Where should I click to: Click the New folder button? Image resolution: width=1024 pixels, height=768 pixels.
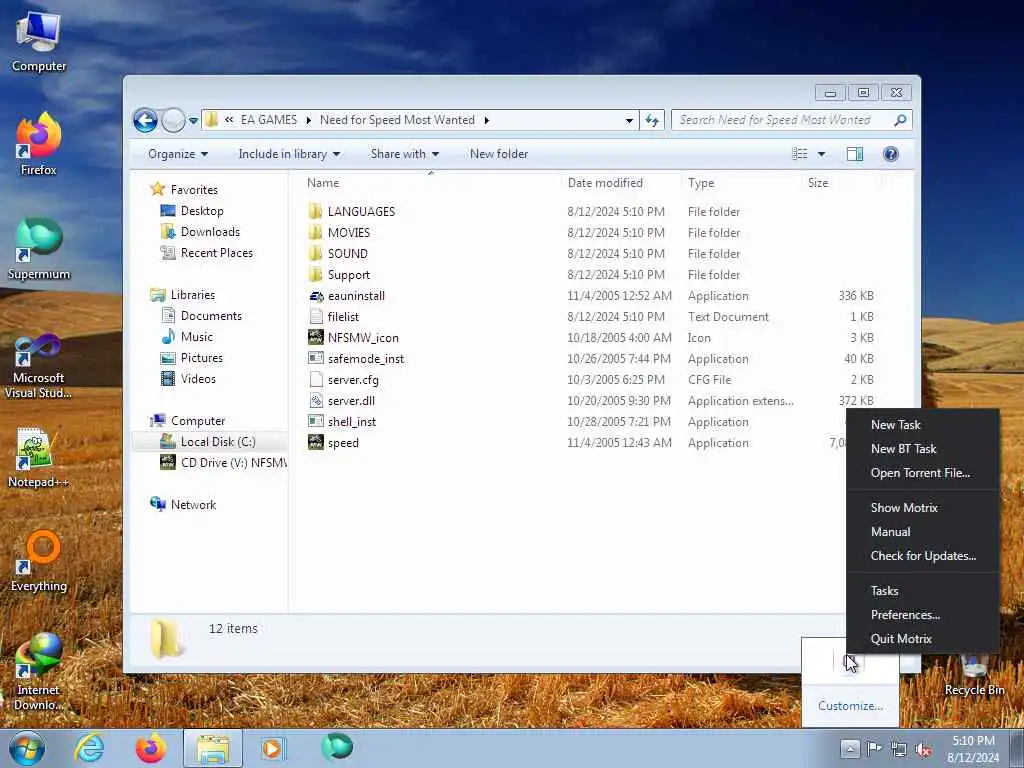pos(499,154)
